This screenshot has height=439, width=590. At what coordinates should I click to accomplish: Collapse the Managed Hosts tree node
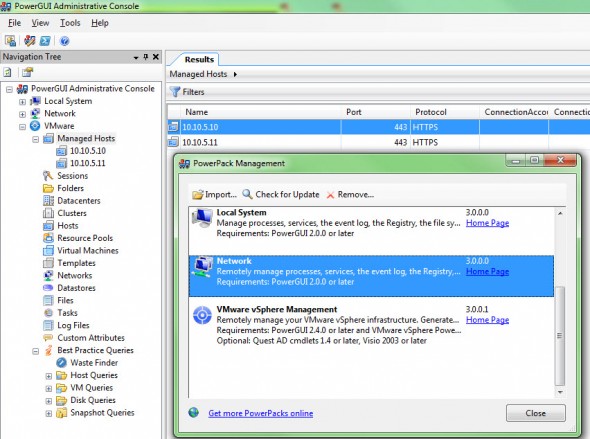[x=35, y=140]
